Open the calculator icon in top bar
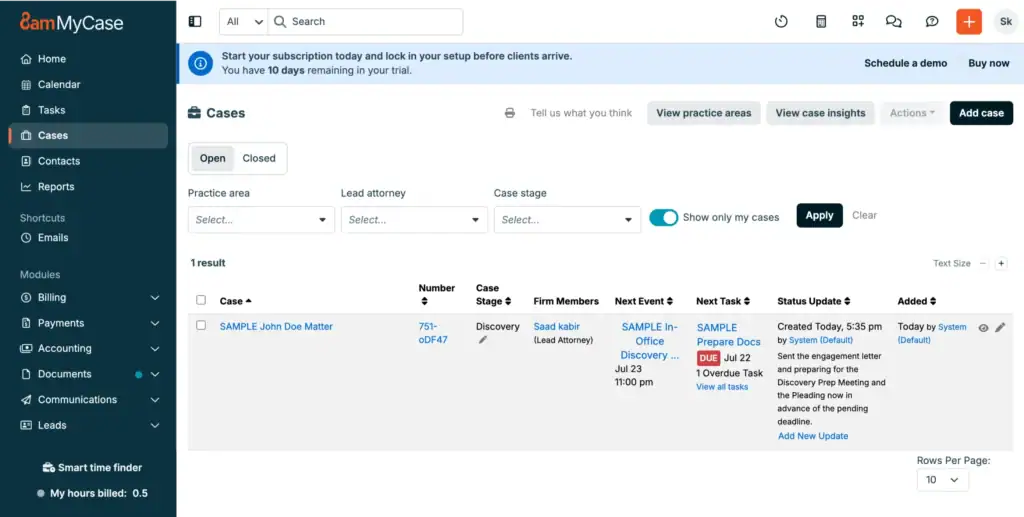Viewport: 1024px width, 517px height. point(821,22)
